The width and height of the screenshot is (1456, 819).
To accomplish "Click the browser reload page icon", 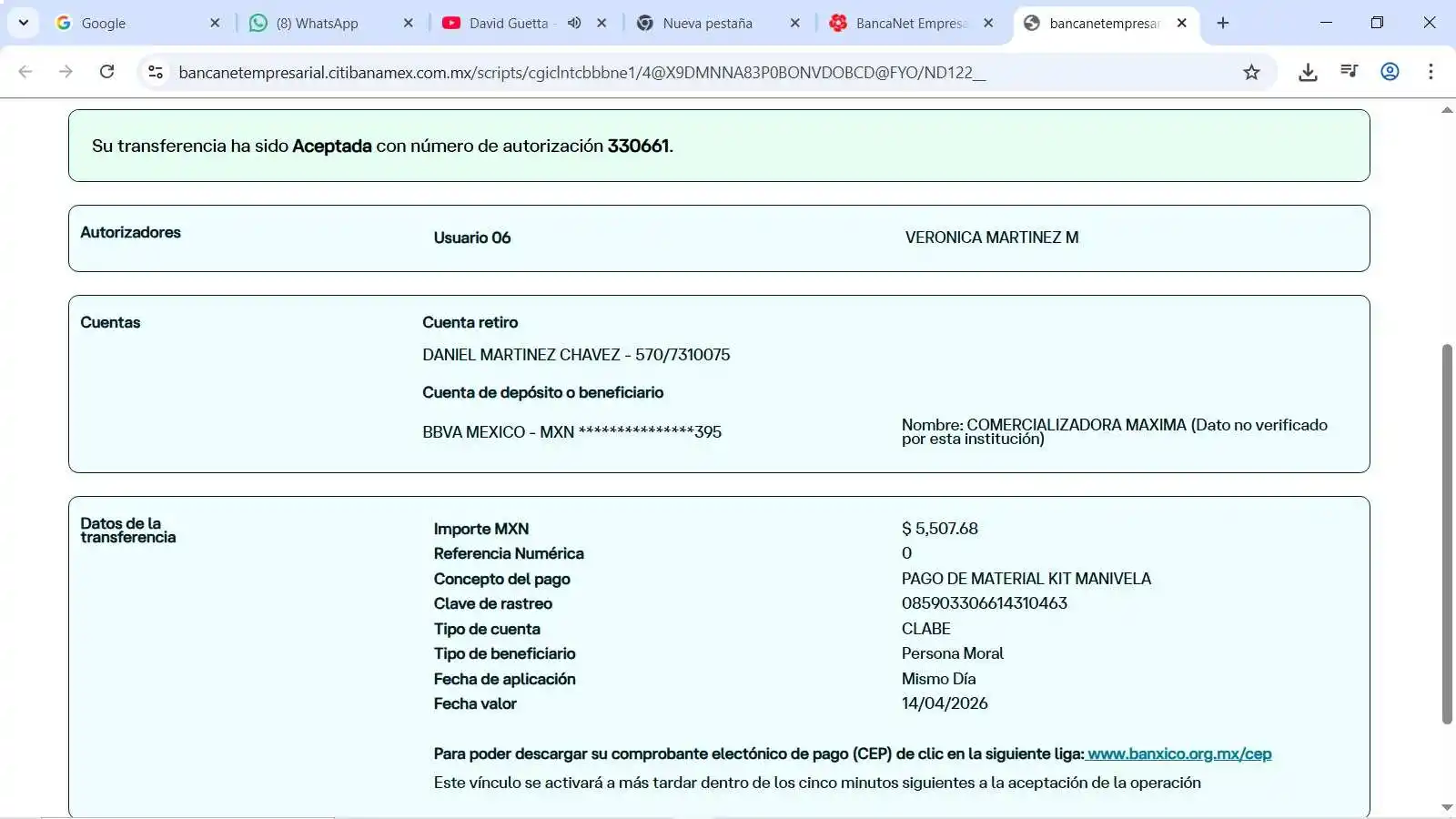I will click(106, 72).
